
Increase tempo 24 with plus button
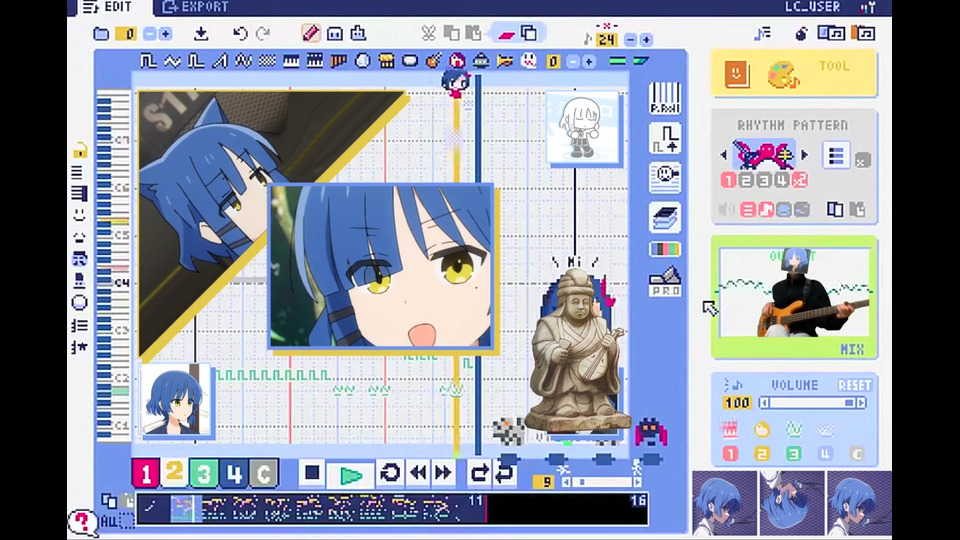point(646,40)
